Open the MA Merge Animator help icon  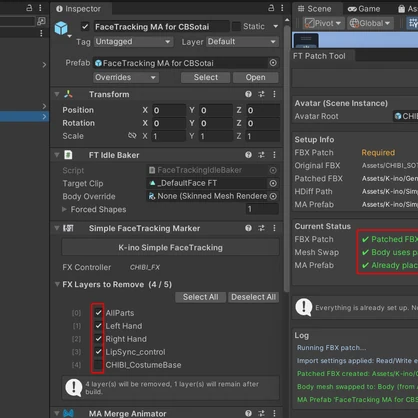[x=248, y=413]
